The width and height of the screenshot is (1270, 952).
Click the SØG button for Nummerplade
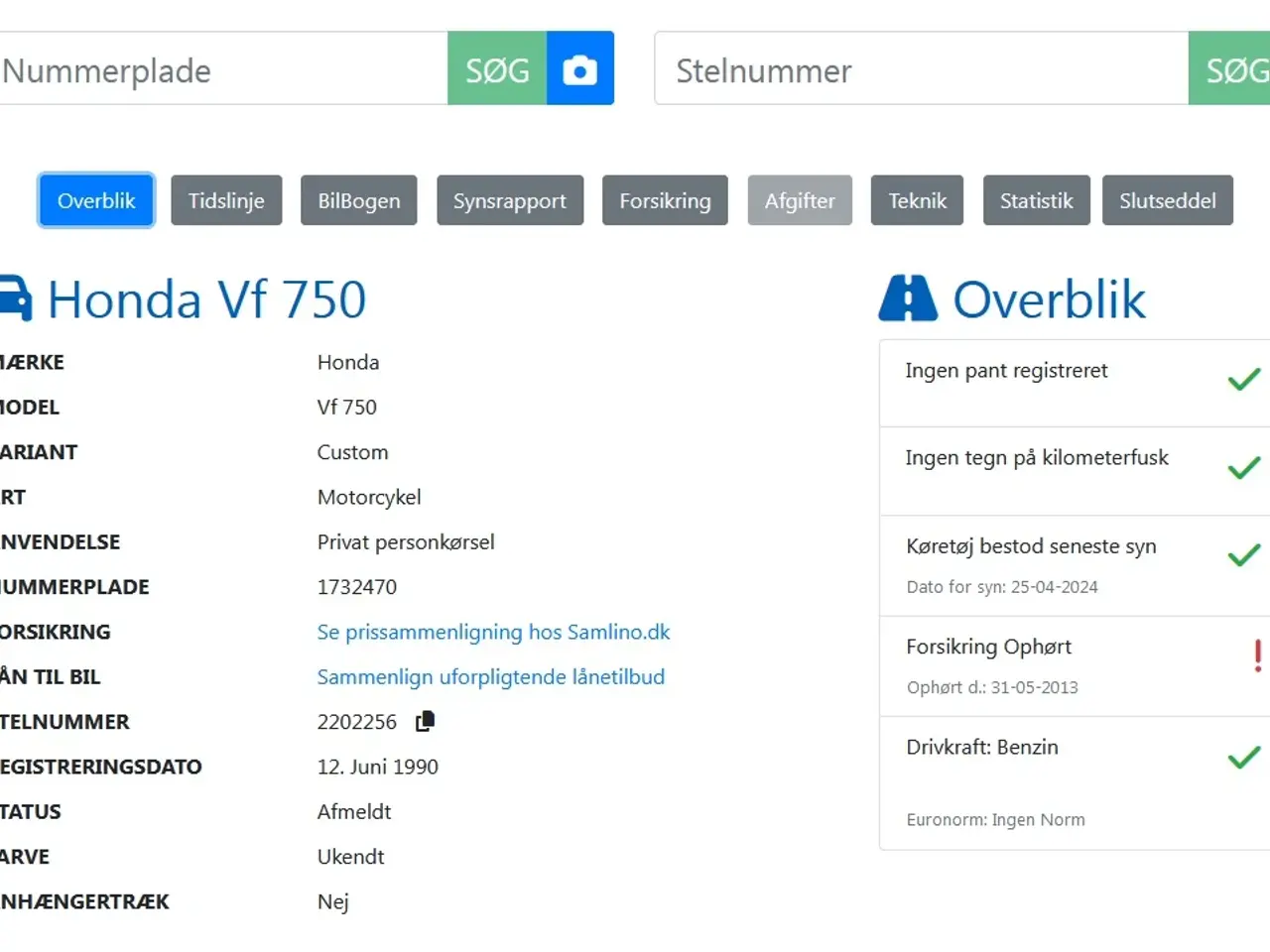pos(497,69)
